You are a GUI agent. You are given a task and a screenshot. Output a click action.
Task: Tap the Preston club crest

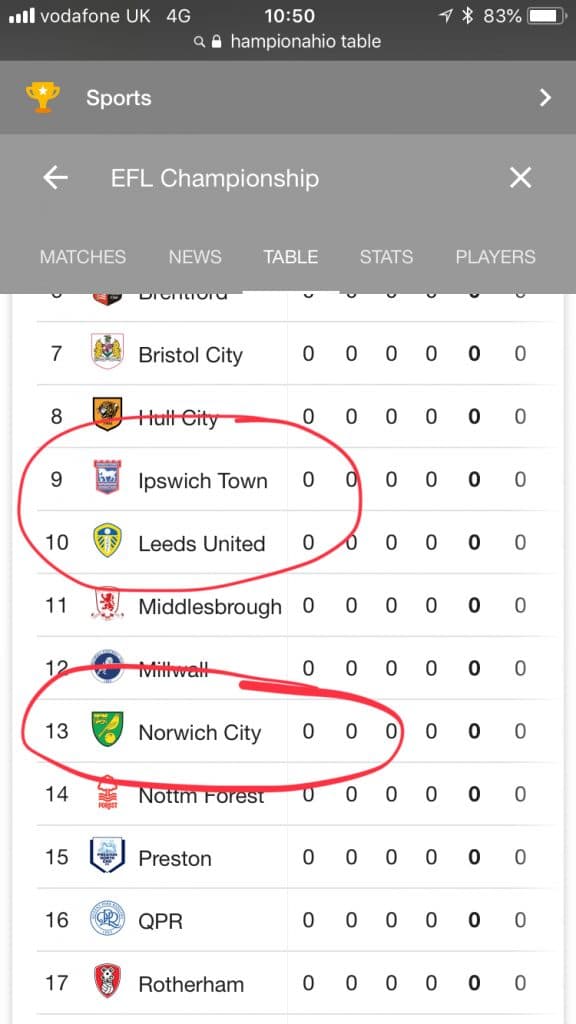click(108, 855)
